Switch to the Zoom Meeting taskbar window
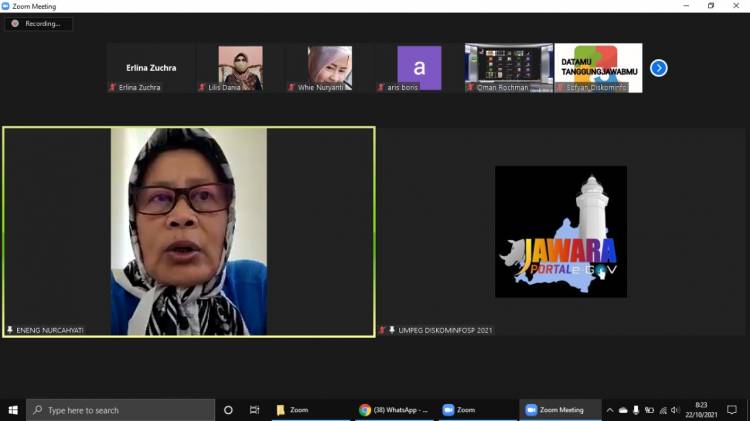750x421 pixels. coord(559,410)
